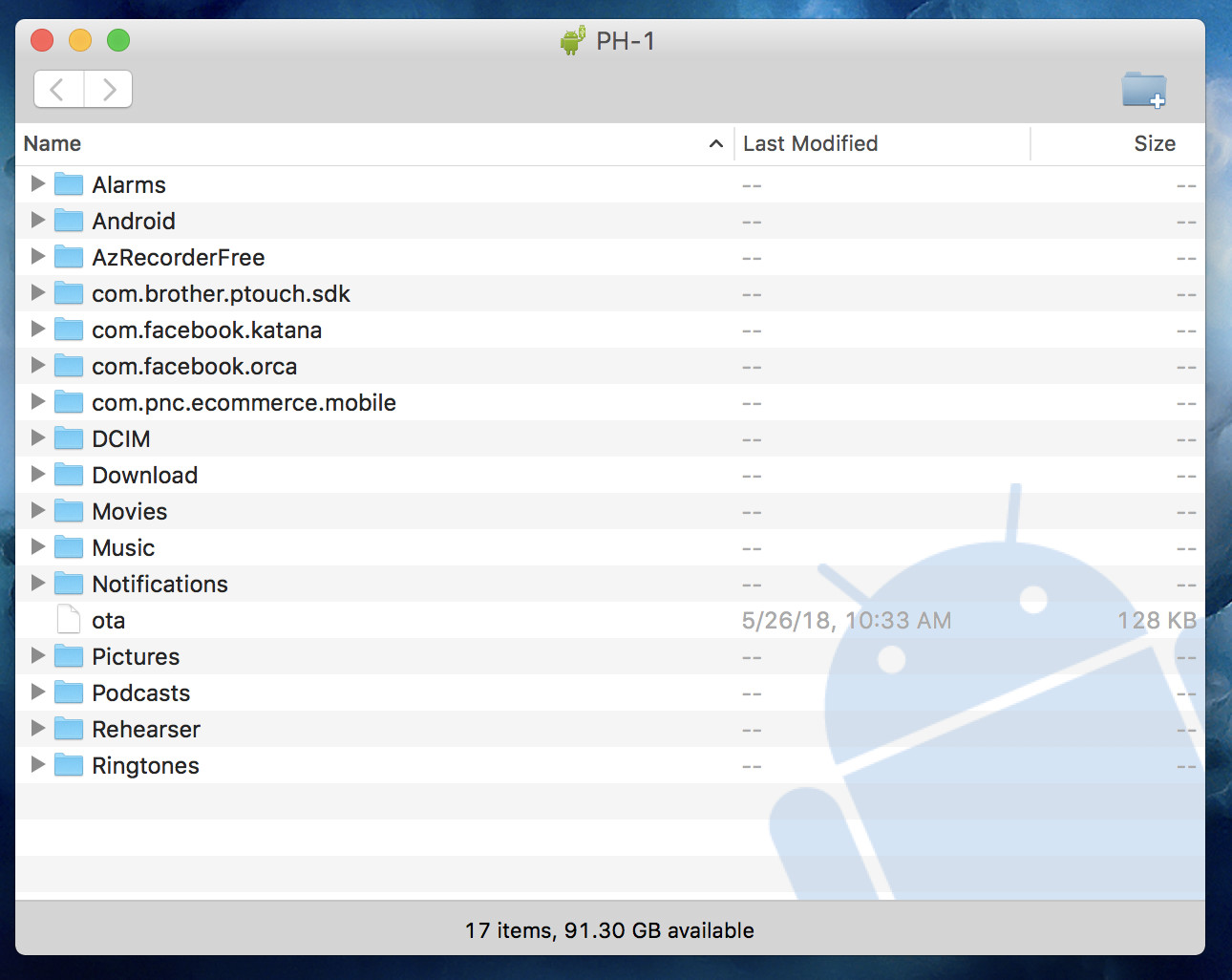
Task: Toggle sort direction caret in Name header
Action: 716,143
